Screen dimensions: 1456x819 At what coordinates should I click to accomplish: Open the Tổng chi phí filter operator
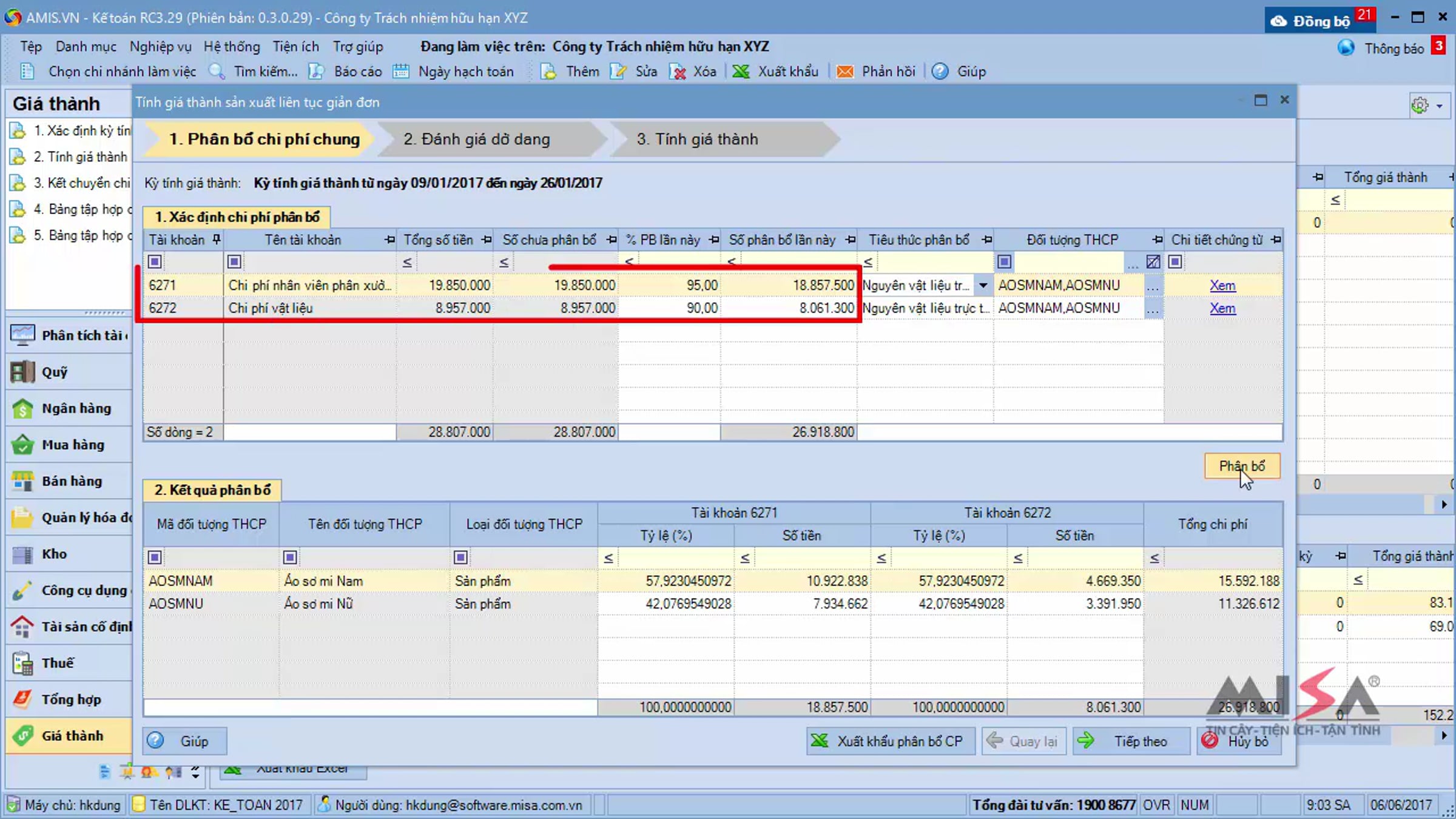tap(1154, 558)
